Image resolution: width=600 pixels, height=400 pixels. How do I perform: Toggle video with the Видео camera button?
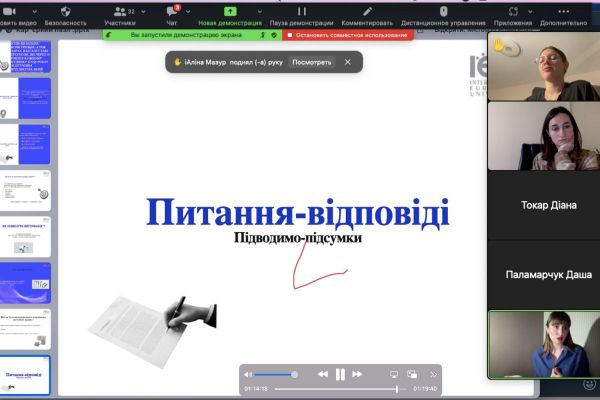18,13
